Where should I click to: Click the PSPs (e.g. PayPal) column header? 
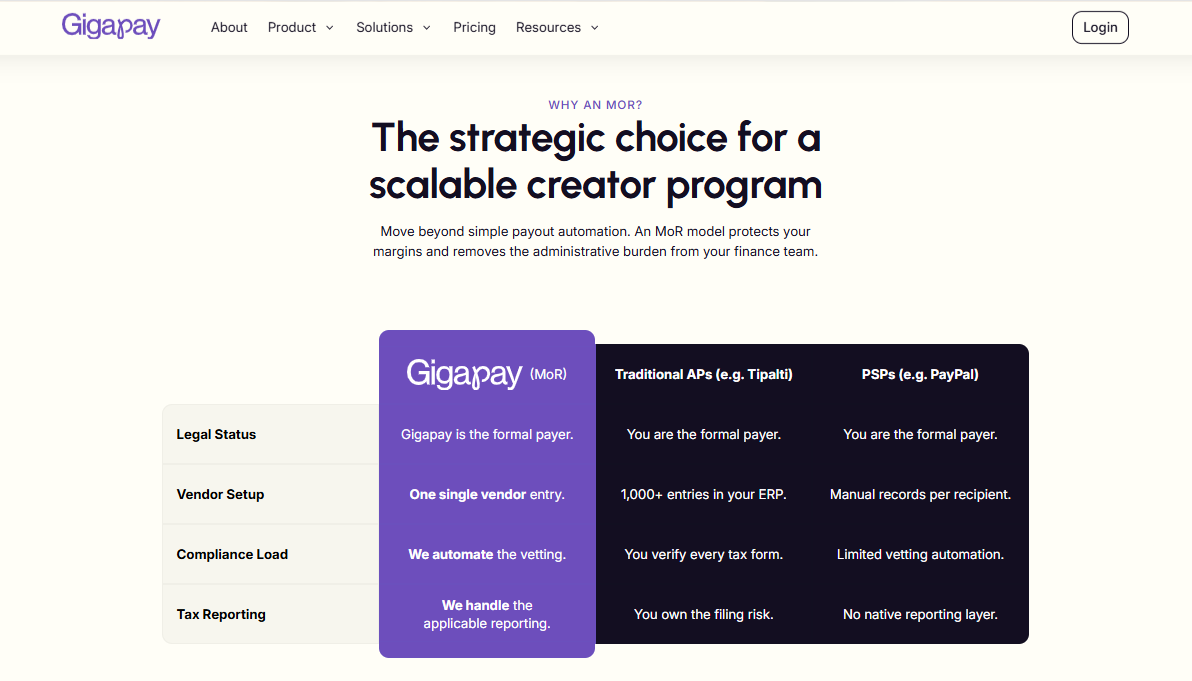(920, 374)
